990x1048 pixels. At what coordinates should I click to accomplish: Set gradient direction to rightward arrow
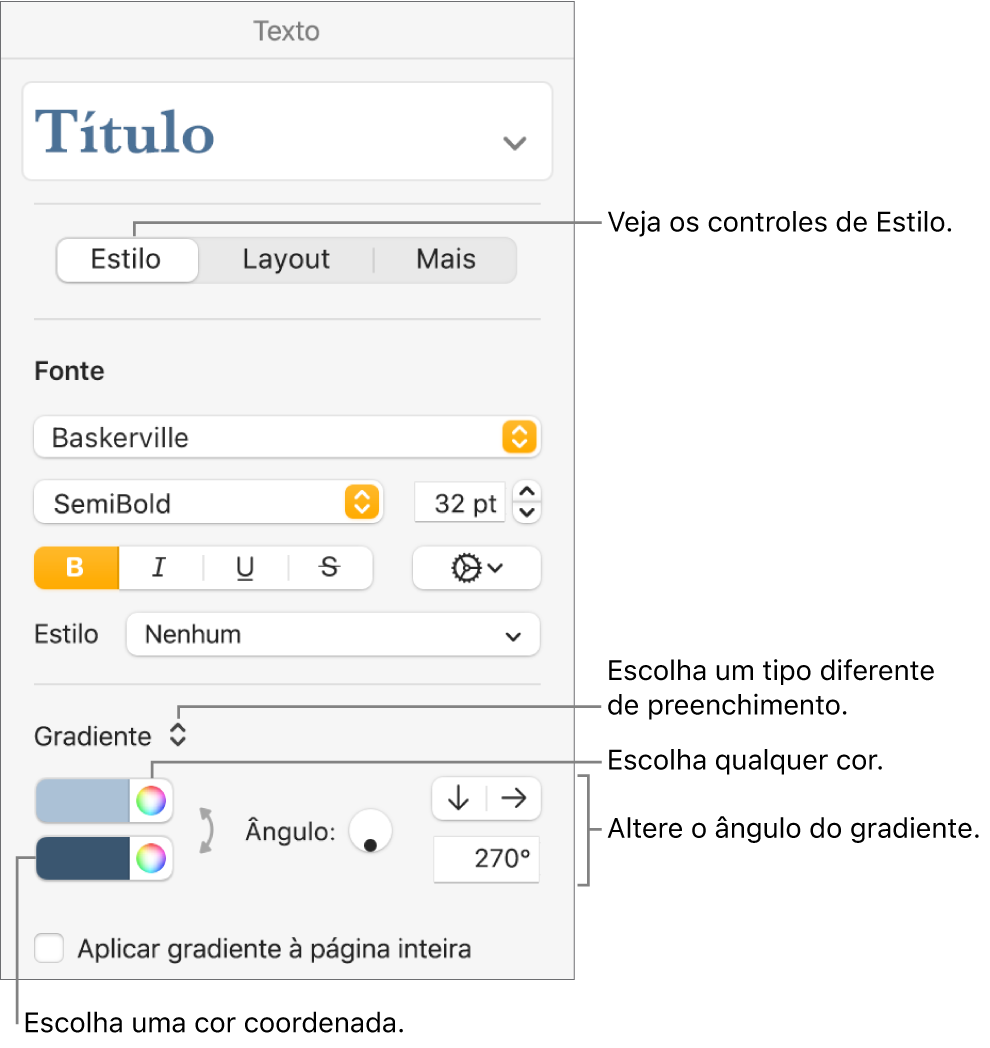513,798
